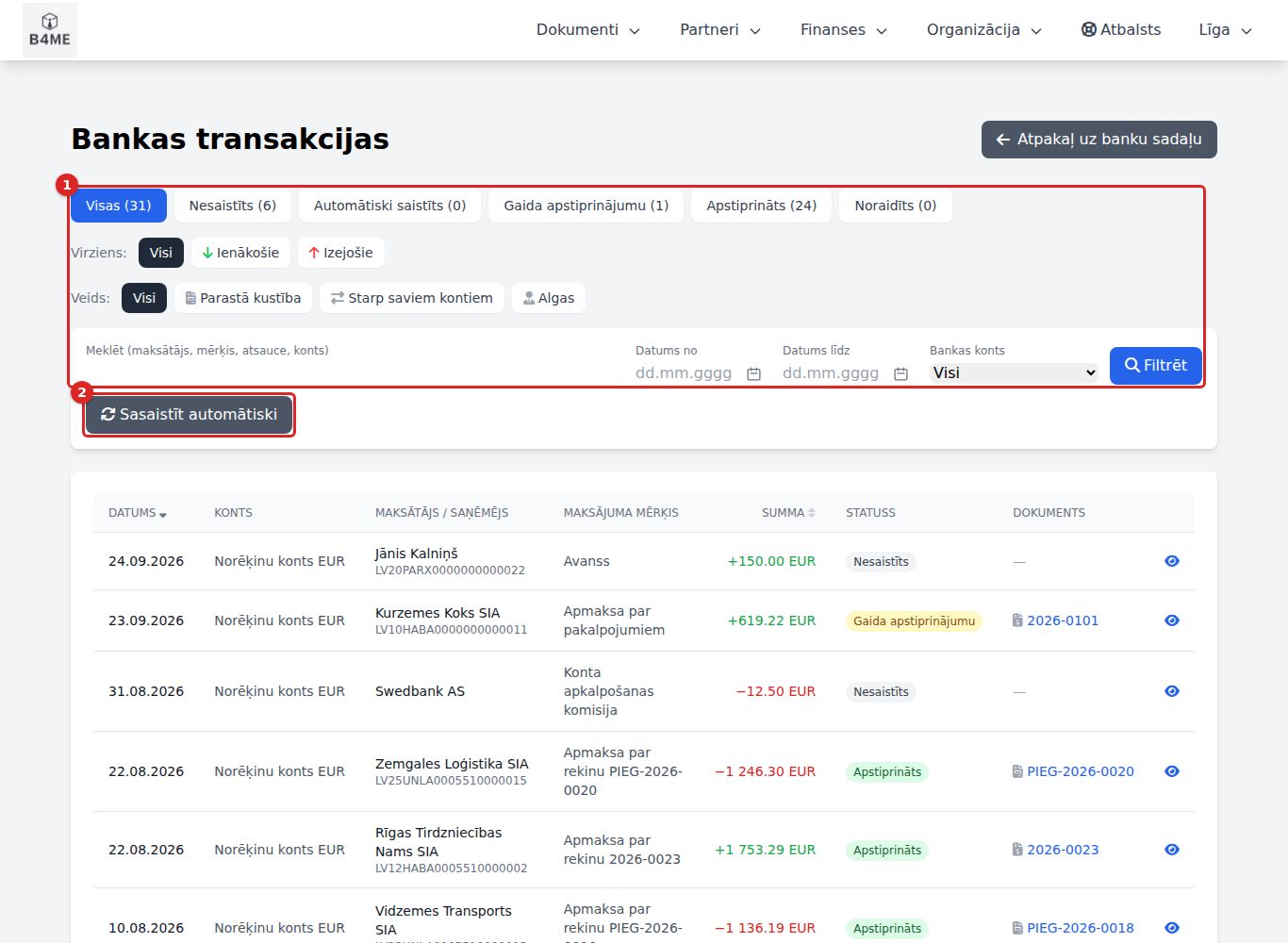Switch to Visas (31) tab

[119, 206]
